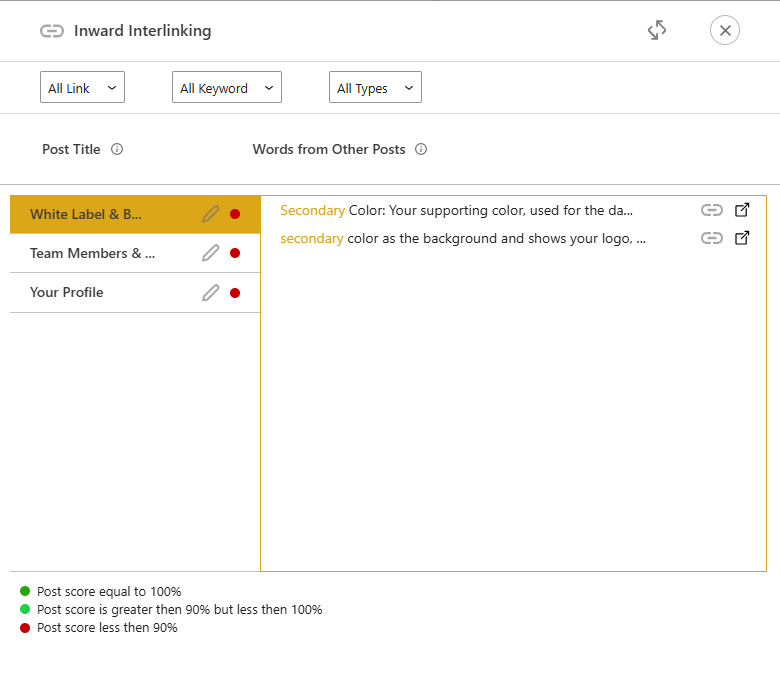Select the White Label & B... post row
The image size is (780, 676).
(135, 214)
